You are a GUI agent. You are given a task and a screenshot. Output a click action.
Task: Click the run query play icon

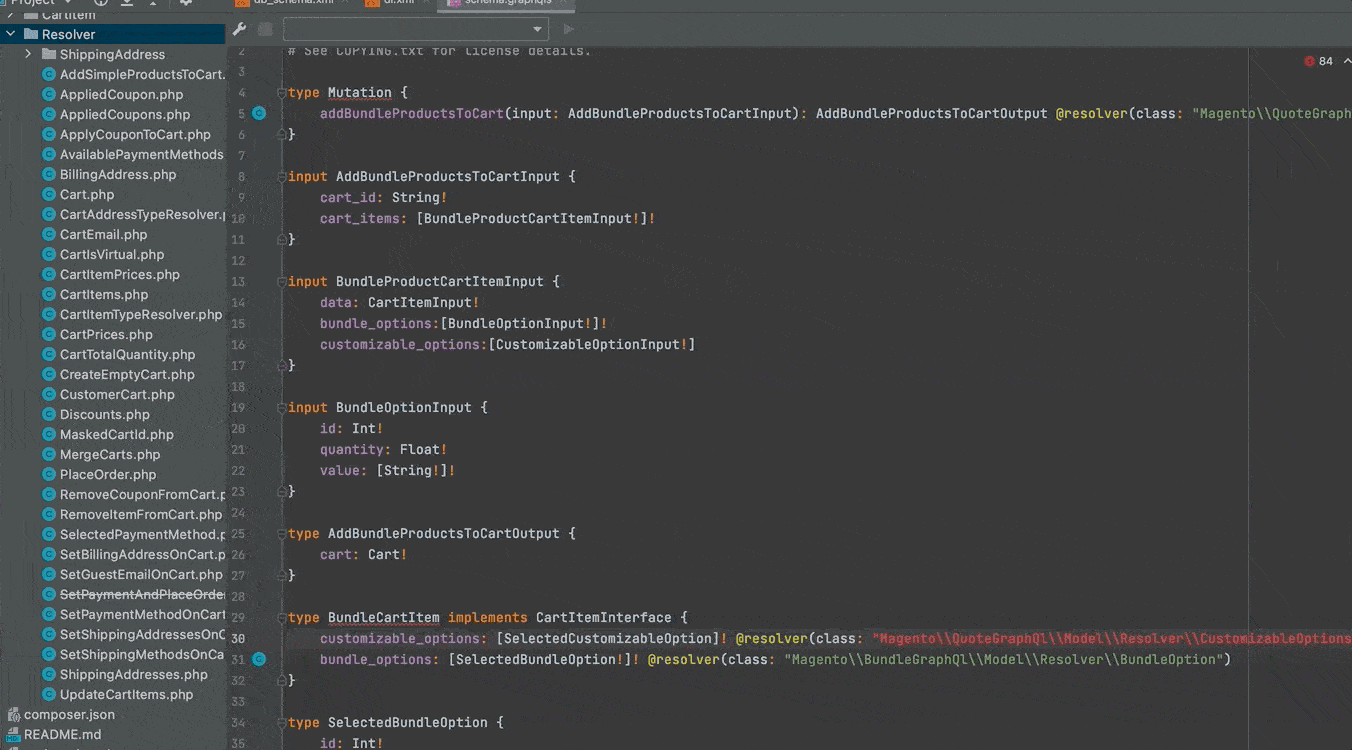click(x=569, y=30)
